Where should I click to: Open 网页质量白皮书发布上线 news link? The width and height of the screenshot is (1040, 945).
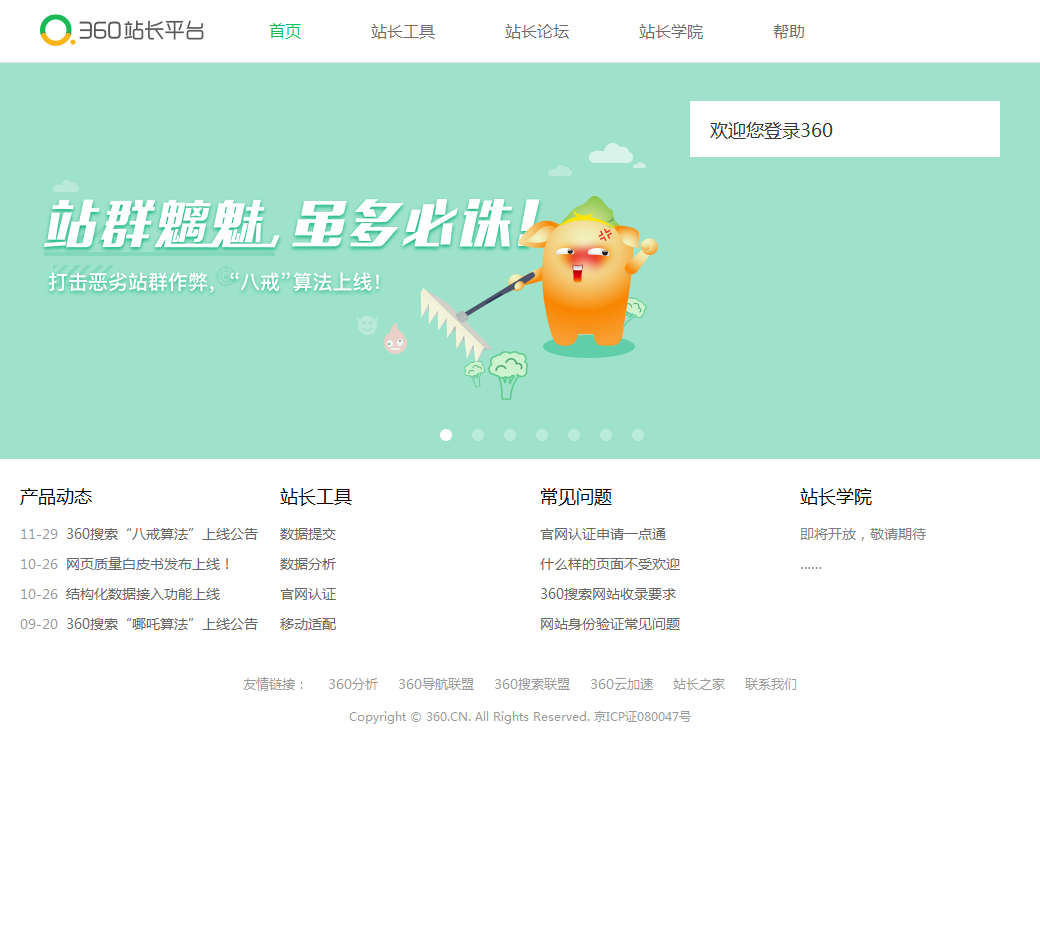point(148,564)
